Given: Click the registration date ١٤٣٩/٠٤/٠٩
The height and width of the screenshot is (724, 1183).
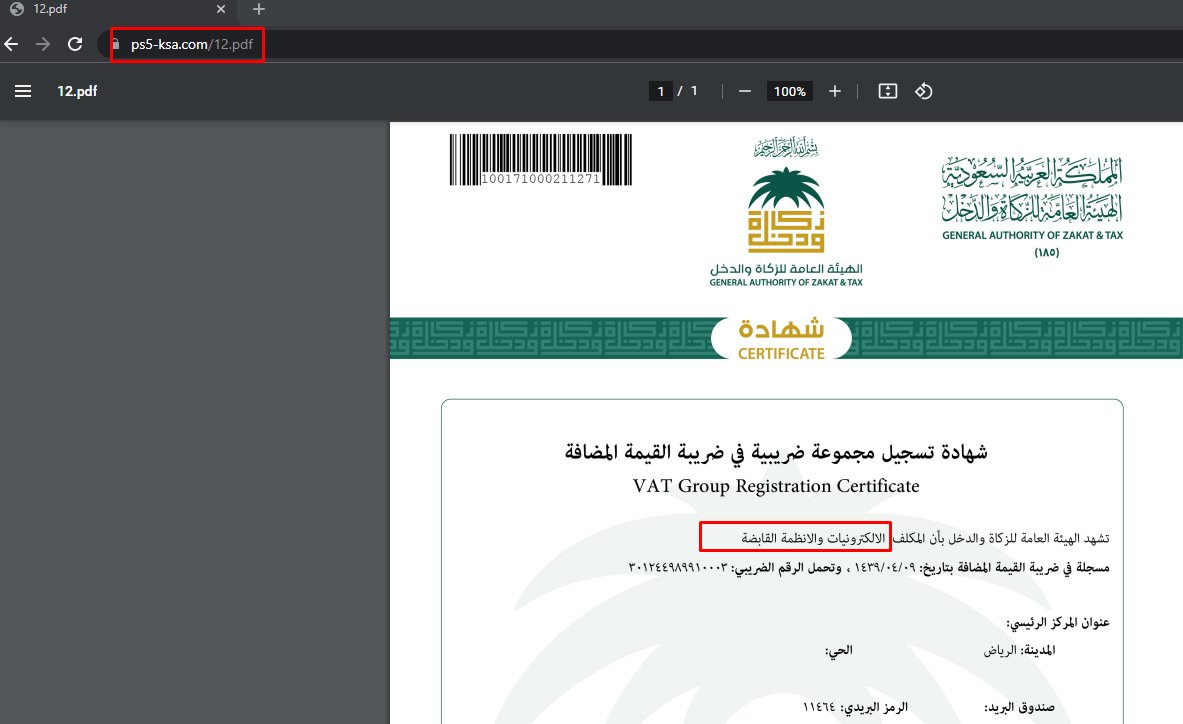Looking at the screenshot, I should pyautogui.click(x=884, y=567).
